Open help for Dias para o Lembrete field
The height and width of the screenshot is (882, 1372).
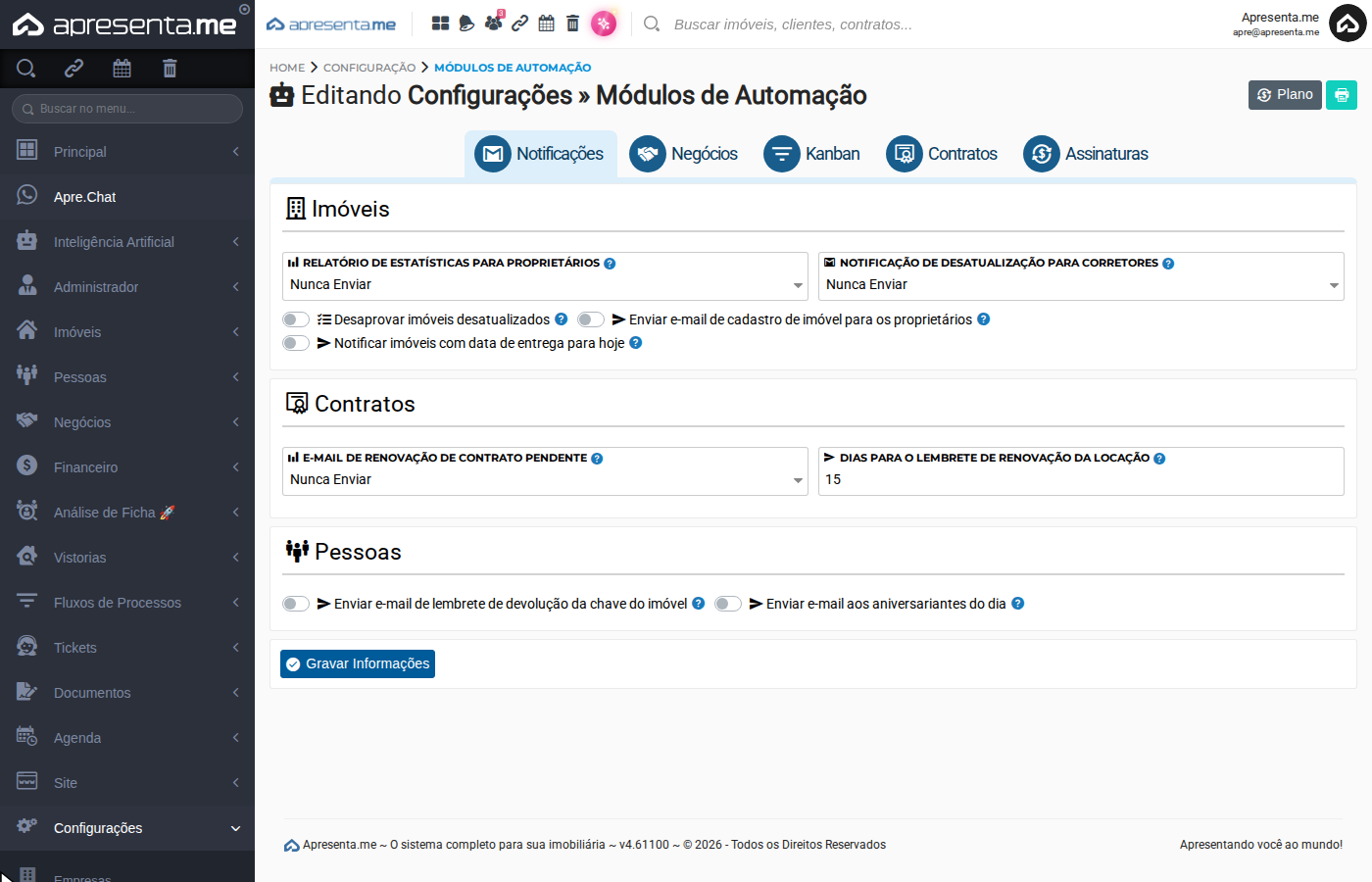point(1159,459)
